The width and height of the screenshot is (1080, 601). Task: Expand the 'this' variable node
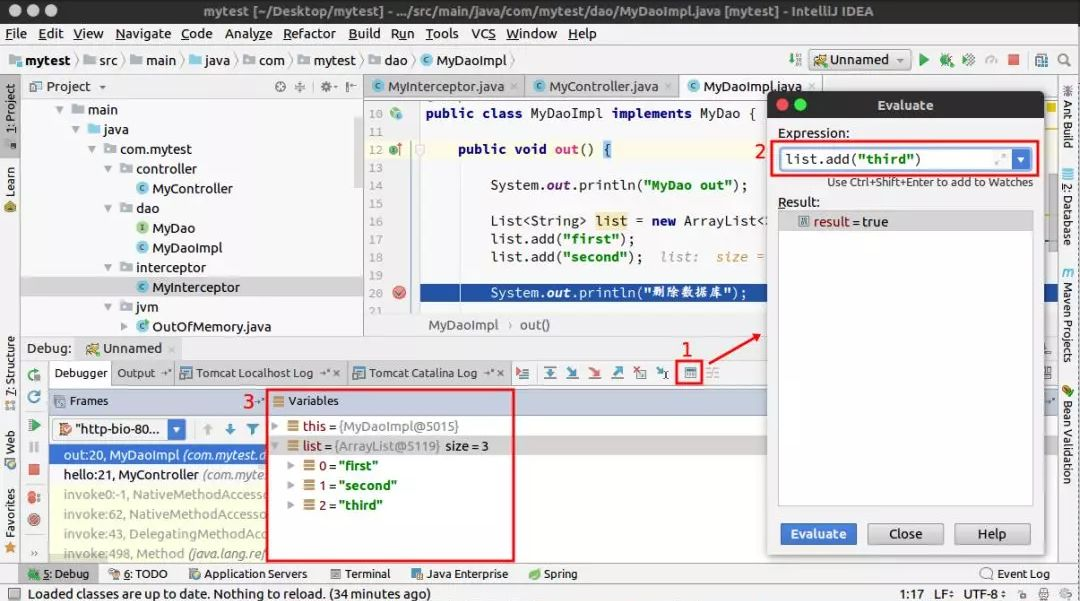276,426
